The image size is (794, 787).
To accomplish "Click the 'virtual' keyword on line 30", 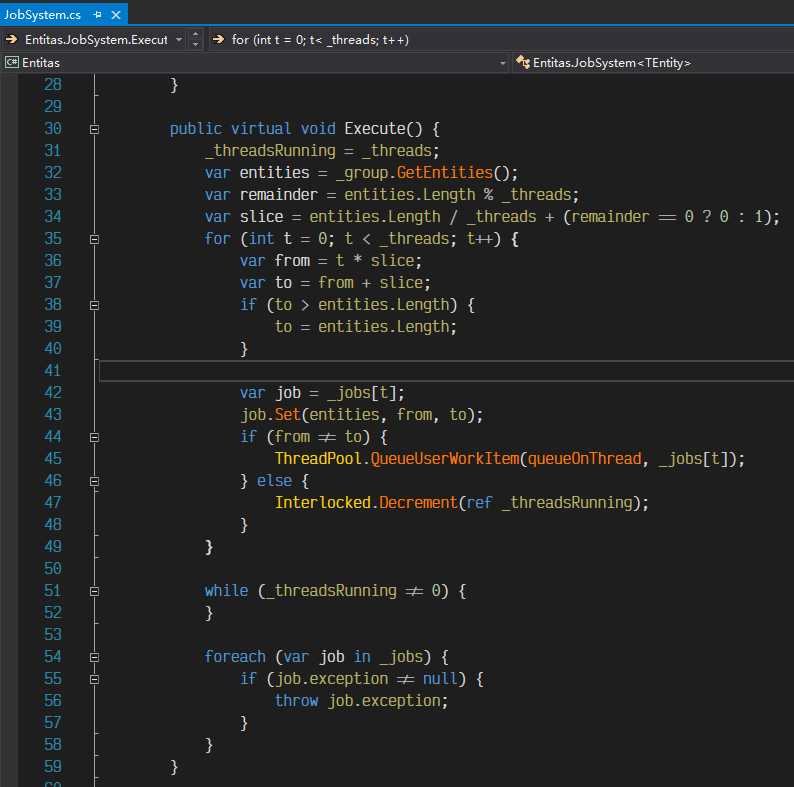I will 261,129.
